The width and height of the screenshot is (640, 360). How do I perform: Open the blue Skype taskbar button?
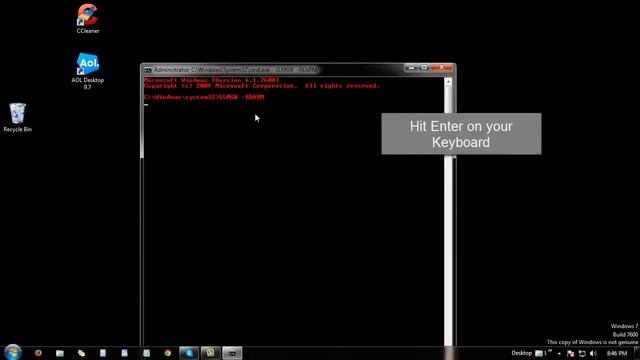point(189,353)
